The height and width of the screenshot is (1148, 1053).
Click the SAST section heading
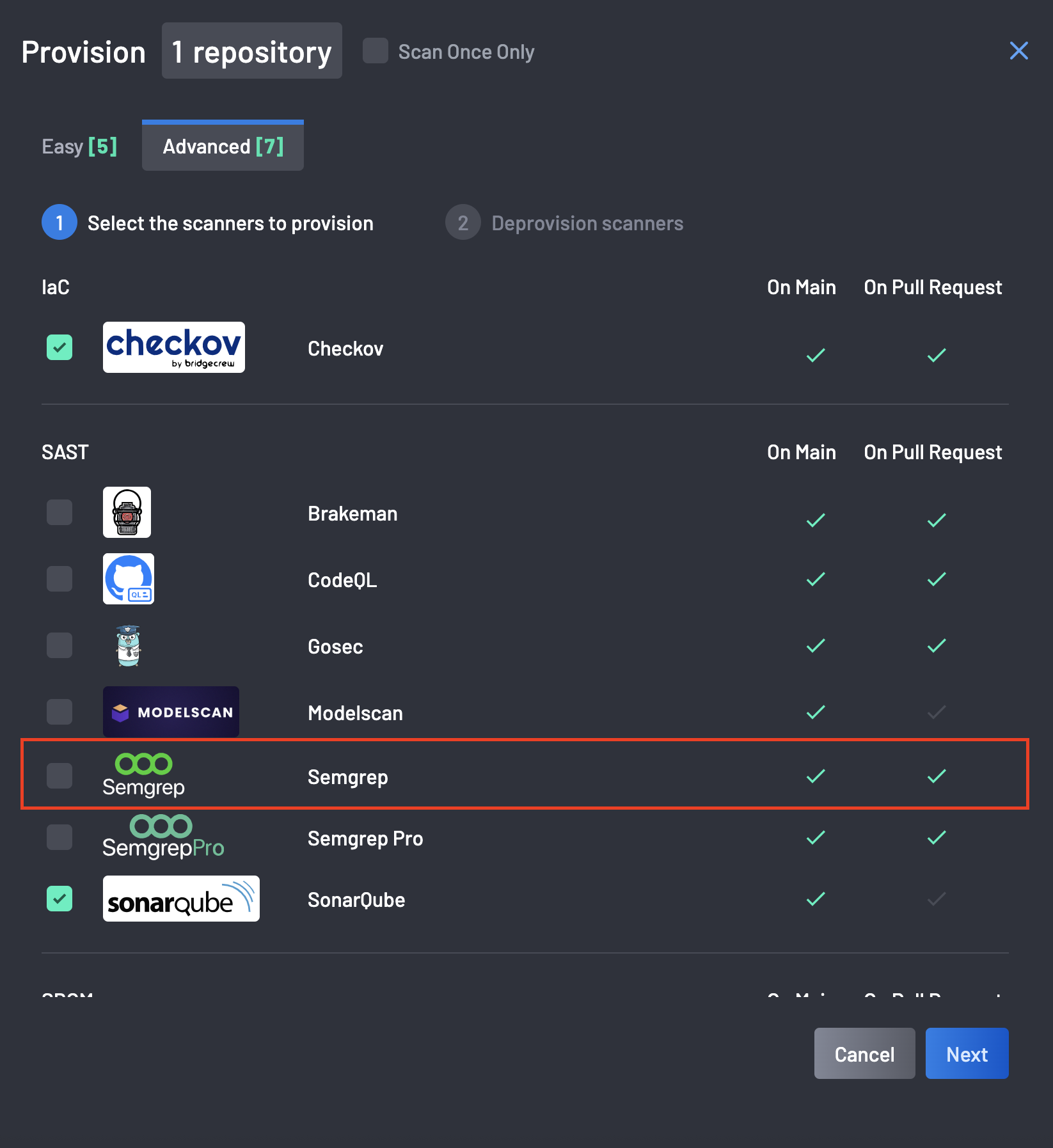[x=65, y=452]
